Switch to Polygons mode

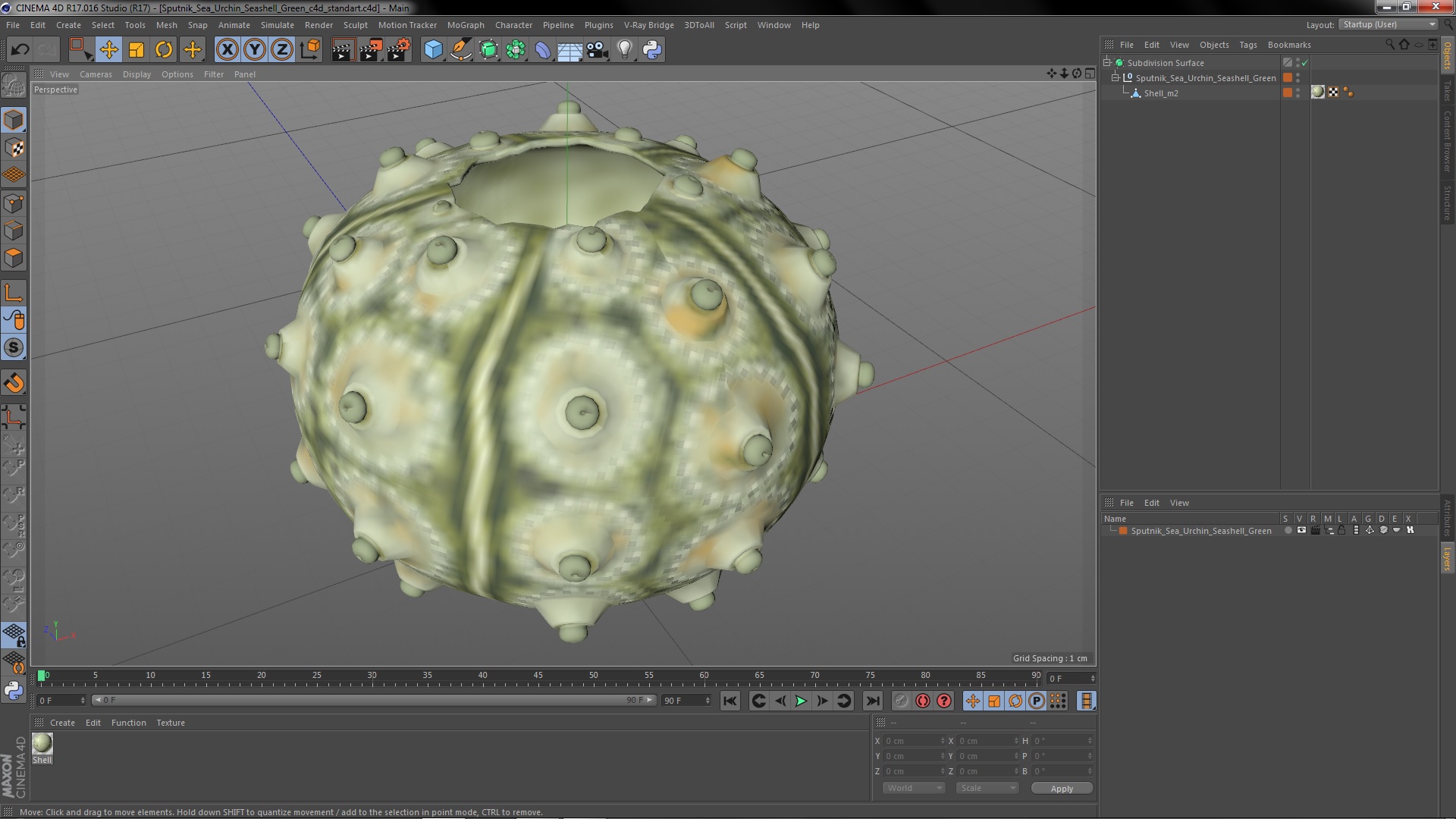pyautogui.click(x=14, y=258)
